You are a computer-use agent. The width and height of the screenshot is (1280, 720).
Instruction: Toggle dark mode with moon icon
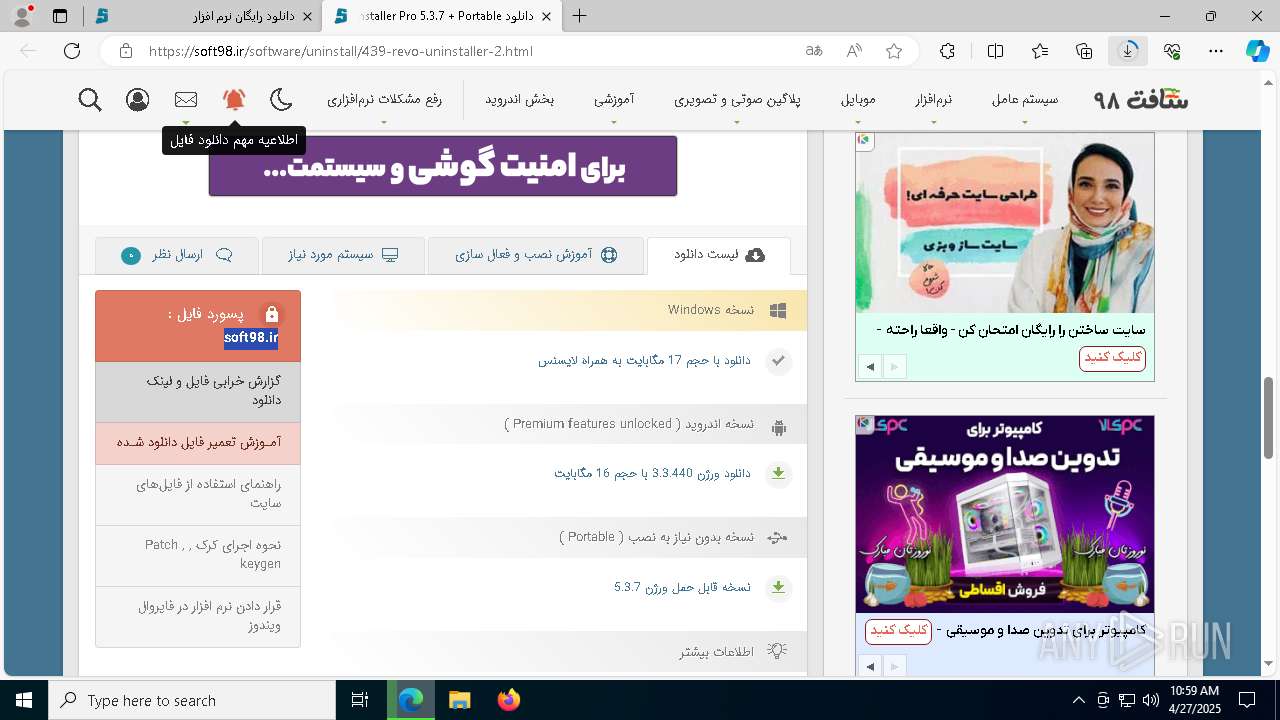click(x=282, y=99)
